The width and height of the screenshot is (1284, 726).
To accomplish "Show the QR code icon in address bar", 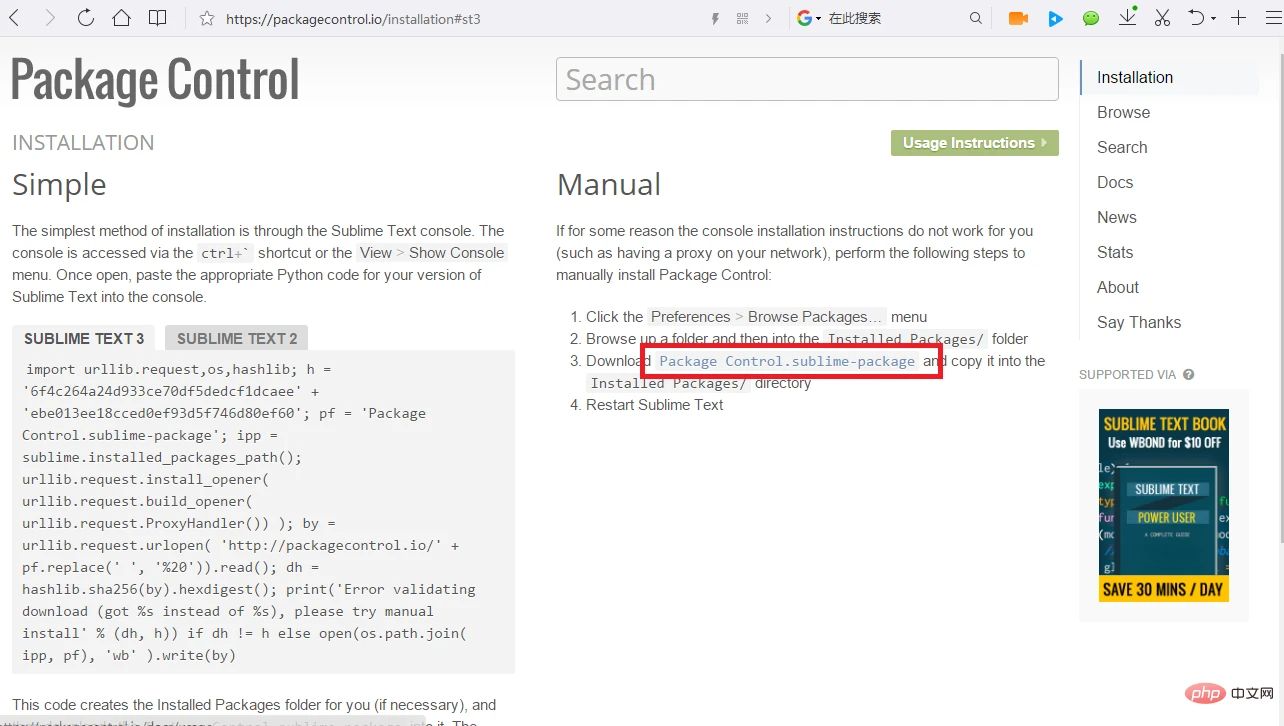I will coord(742,19).
